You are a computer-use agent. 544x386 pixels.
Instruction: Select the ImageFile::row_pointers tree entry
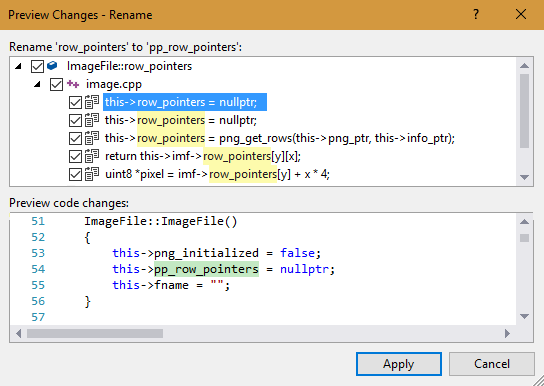[x=129, y=66]
